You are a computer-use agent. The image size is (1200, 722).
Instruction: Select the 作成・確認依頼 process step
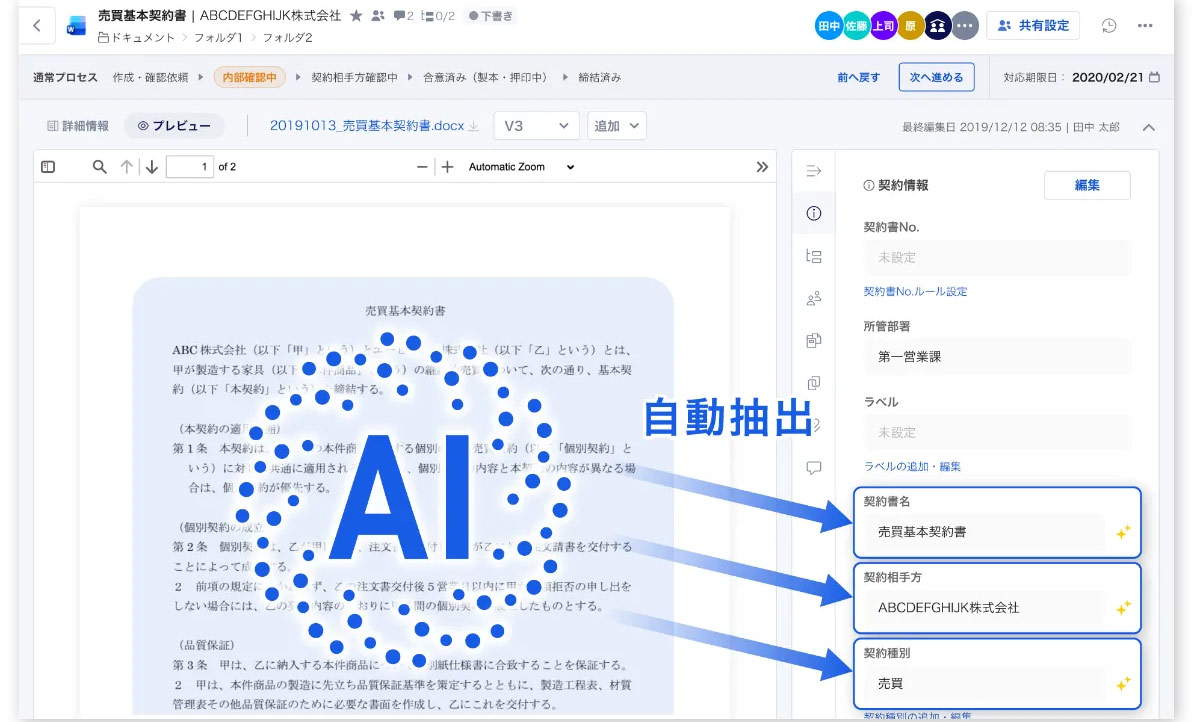(150, 77)
